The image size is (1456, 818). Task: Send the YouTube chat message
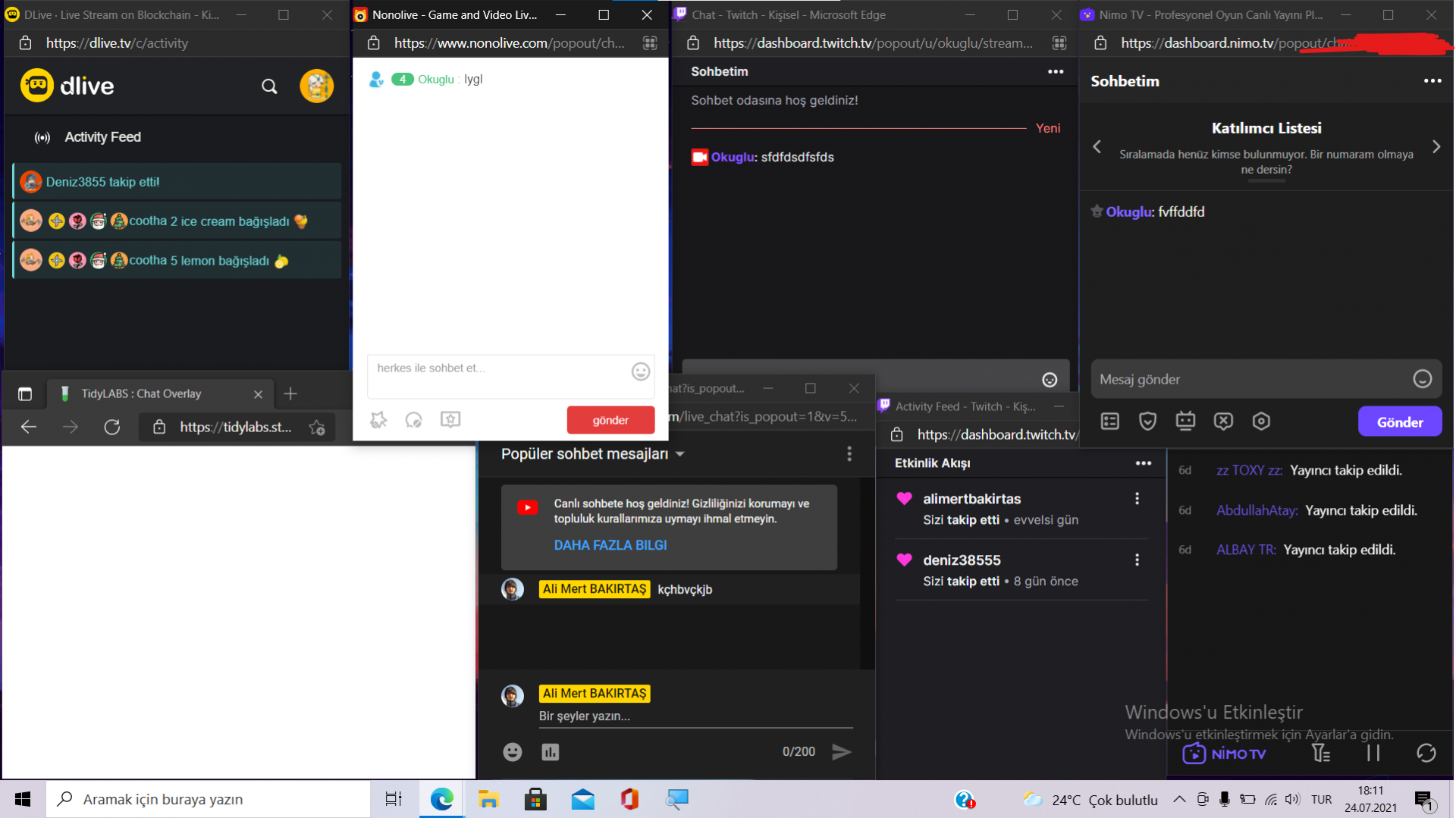click(842, 751)
